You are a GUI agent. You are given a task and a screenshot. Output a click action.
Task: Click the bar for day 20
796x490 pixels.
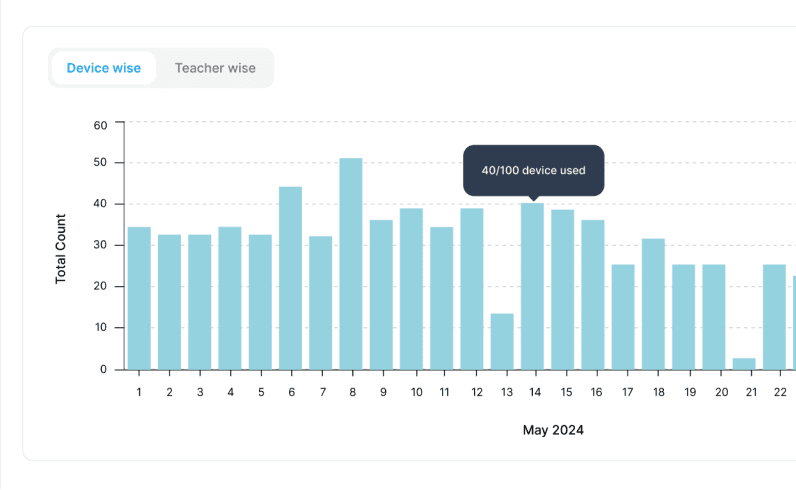714,317
